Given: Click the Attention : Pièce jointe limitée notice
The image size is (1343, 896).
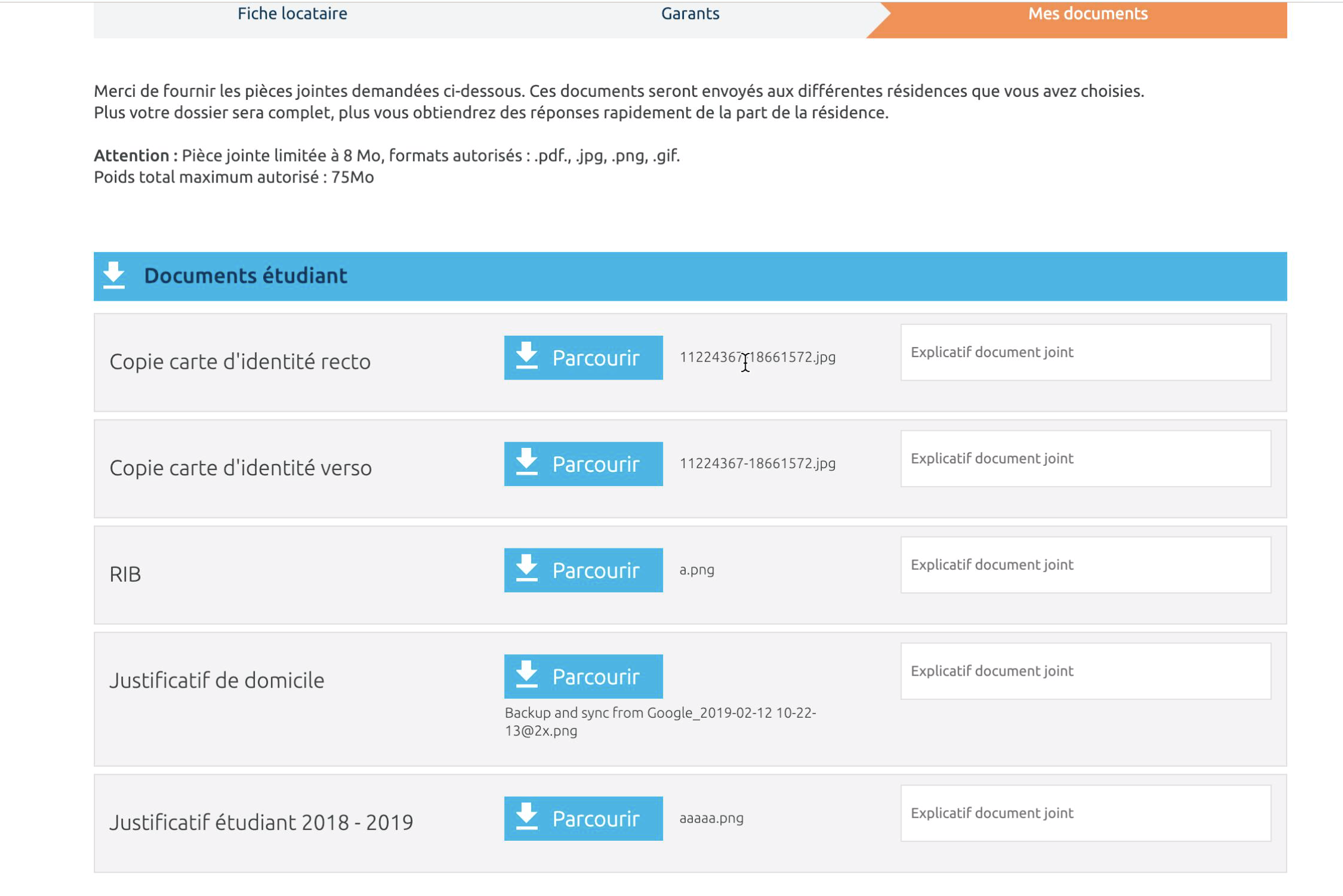Looking at the screenshot, I should tap(387, 156).
